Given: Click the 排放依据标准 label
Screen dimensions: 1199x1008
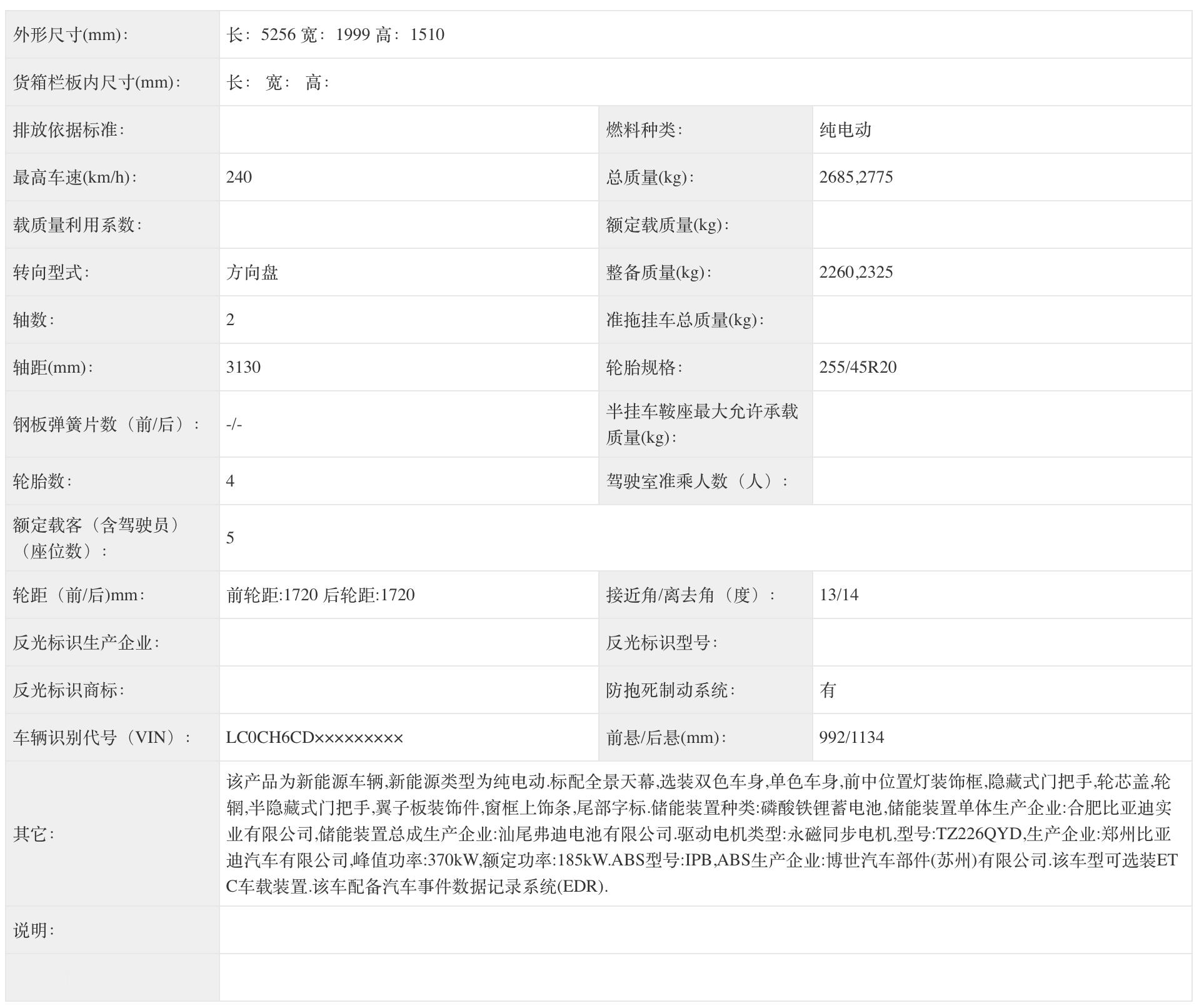Looking at the screenshot, I should point(69,129).
